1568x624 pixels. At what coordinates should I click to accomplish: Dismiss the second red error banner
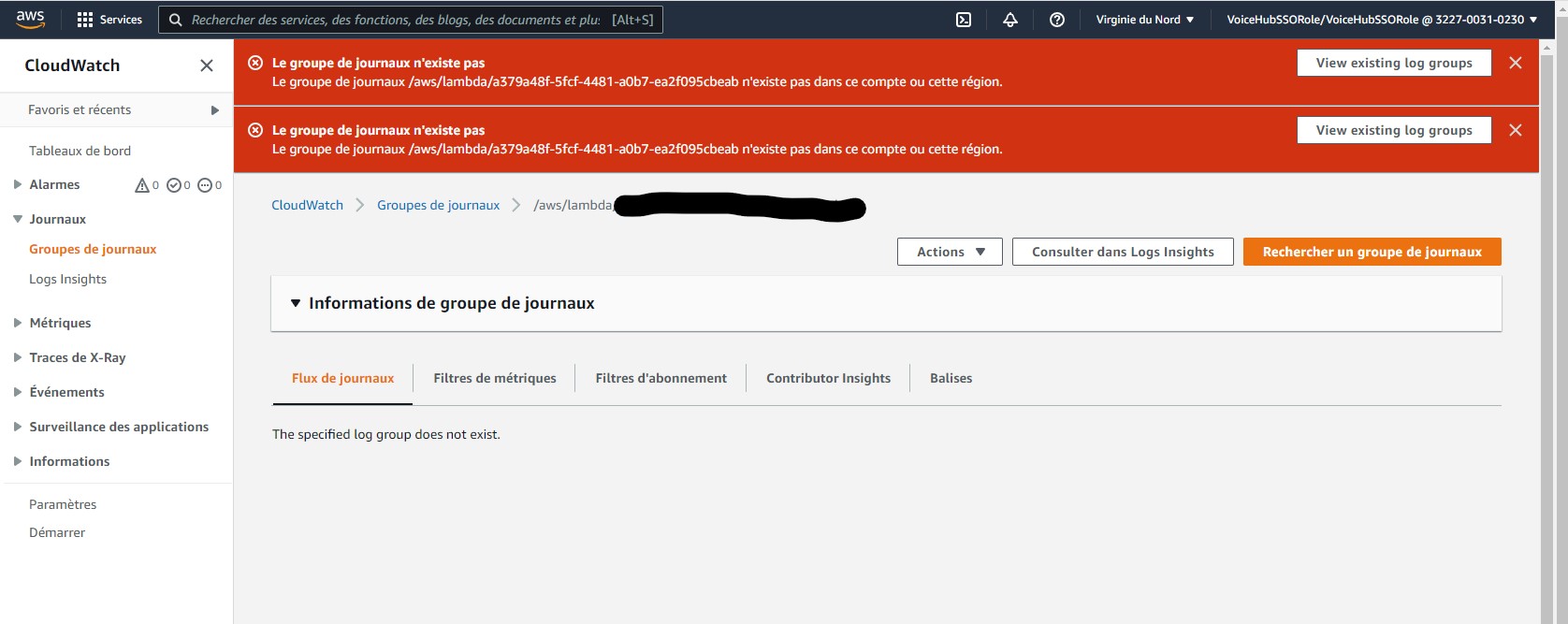(1516, 130)
